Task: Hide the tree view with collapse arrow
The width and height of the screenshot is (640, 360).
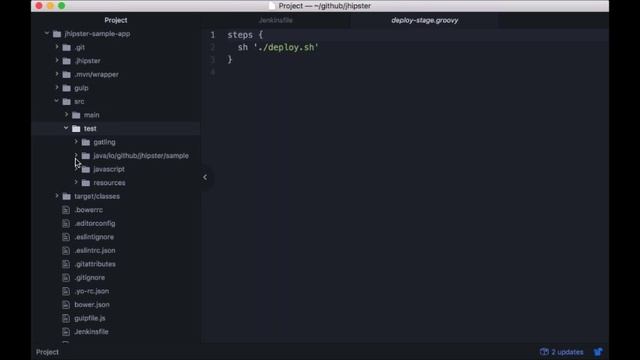Action: (x=205, y=177)
